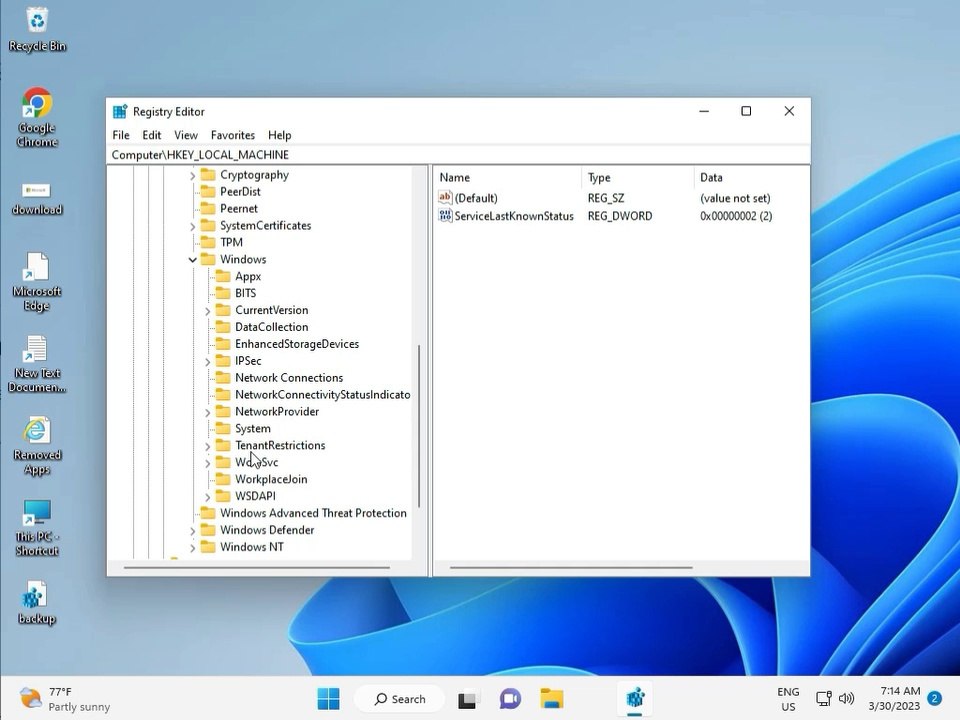960x720 pixels.
Task: Open the View menu
Action: click(x=186, y=135)
